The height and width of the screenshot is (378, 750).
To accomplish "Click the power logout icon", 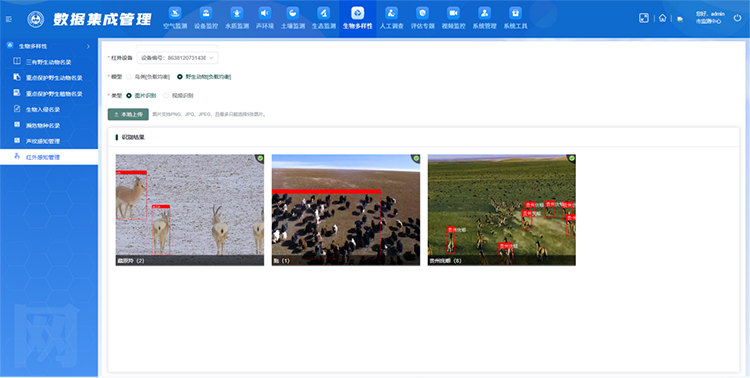I will (737, 18).
